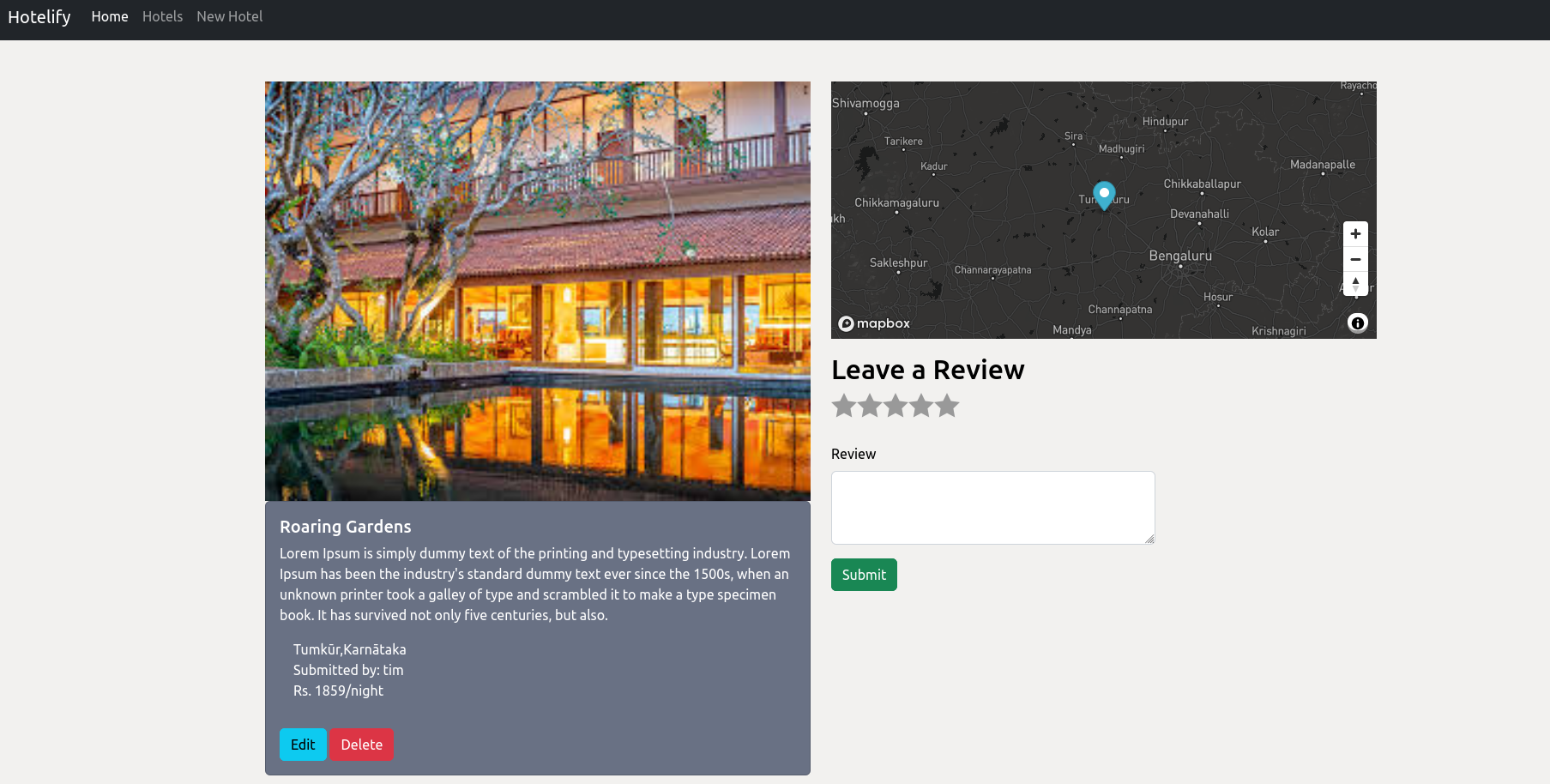1550x784 pixels.
Task: Zoom in on the map with the plus control
Action: (x=1355, y=233)
